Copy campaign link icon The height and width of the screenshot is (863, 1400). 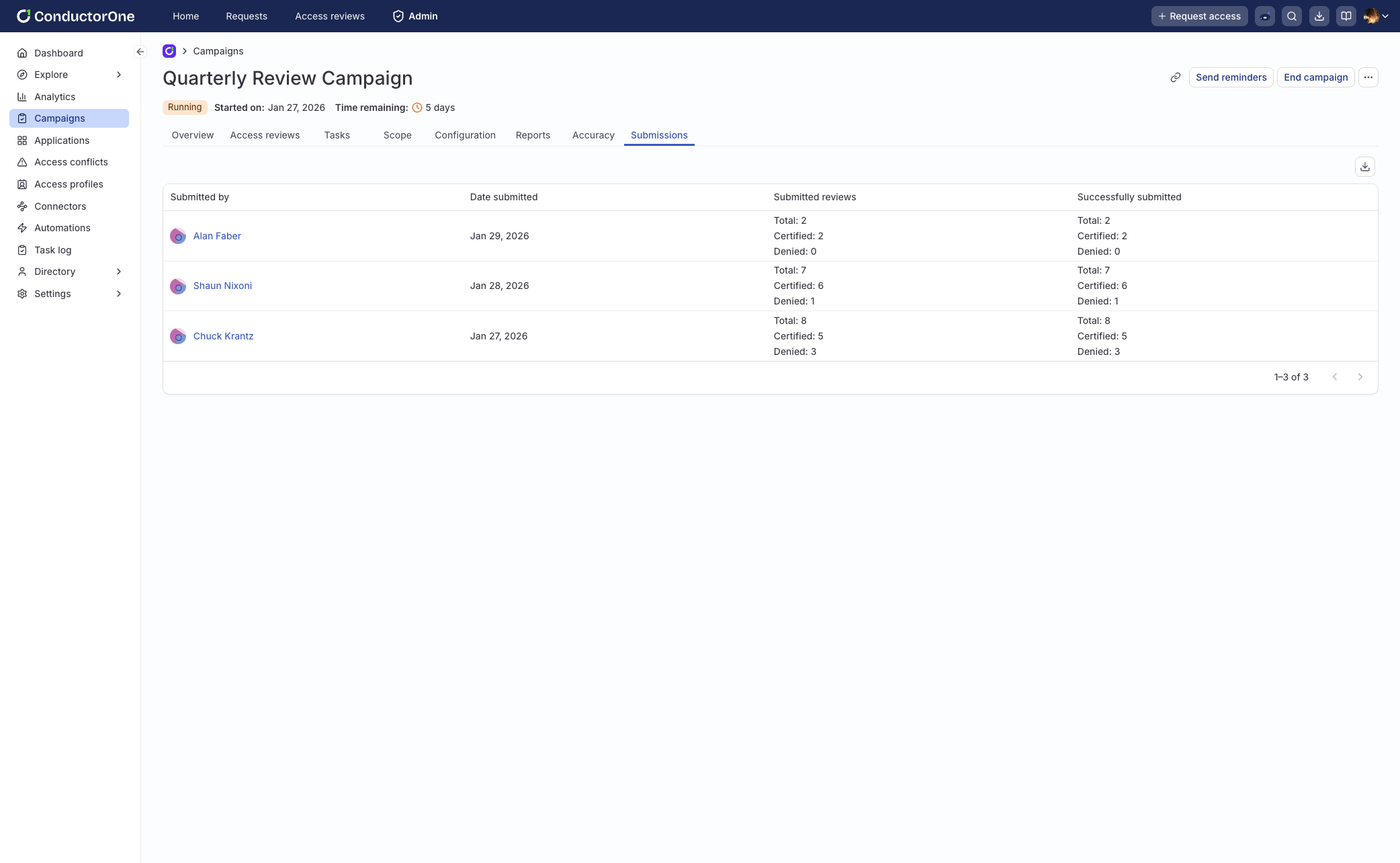1175,77
